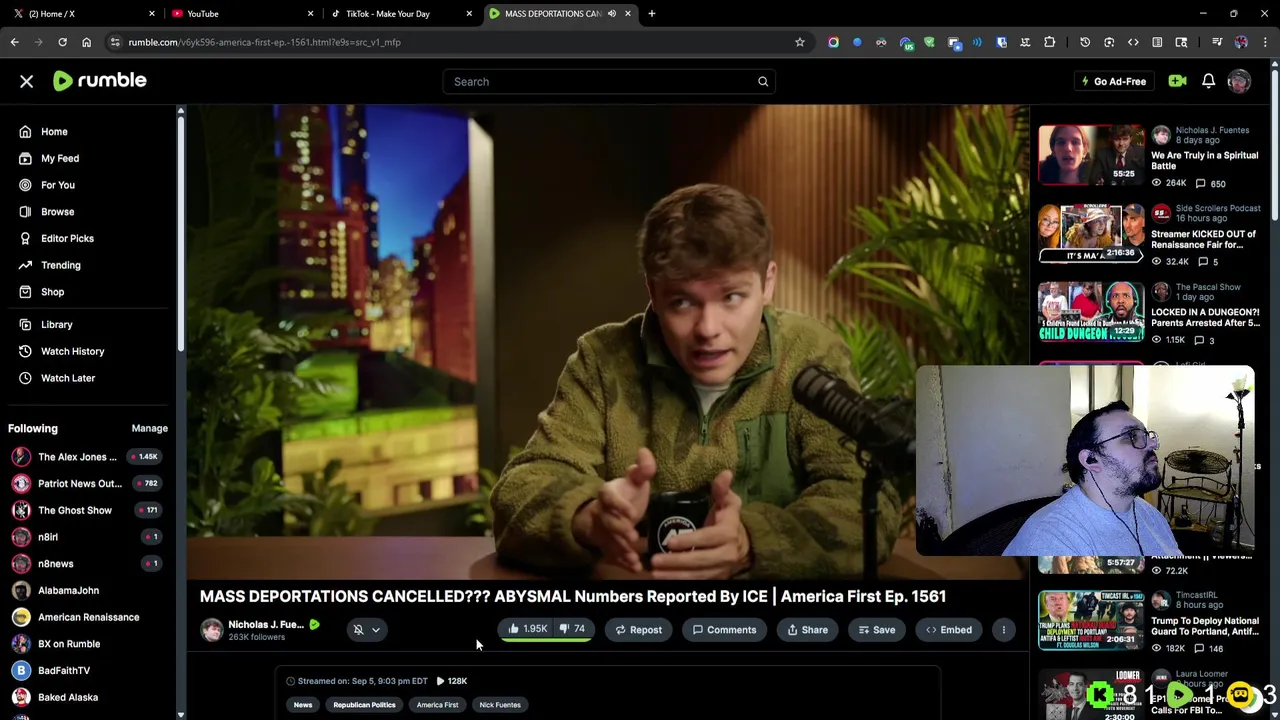Open the media control music-note icon
This screenshot has width=1280, height=720.
click(x=1217, y=42)
